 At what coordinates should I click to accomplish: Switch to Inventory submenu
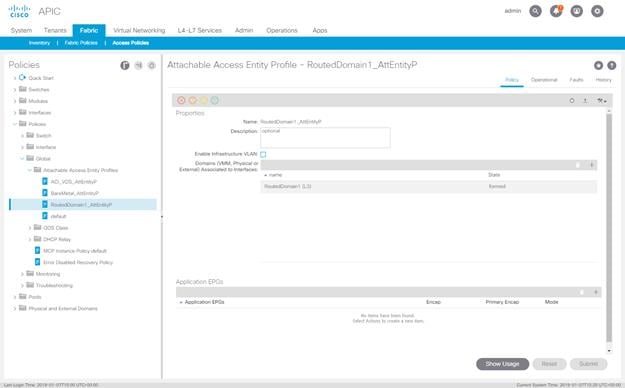point(39,43)
